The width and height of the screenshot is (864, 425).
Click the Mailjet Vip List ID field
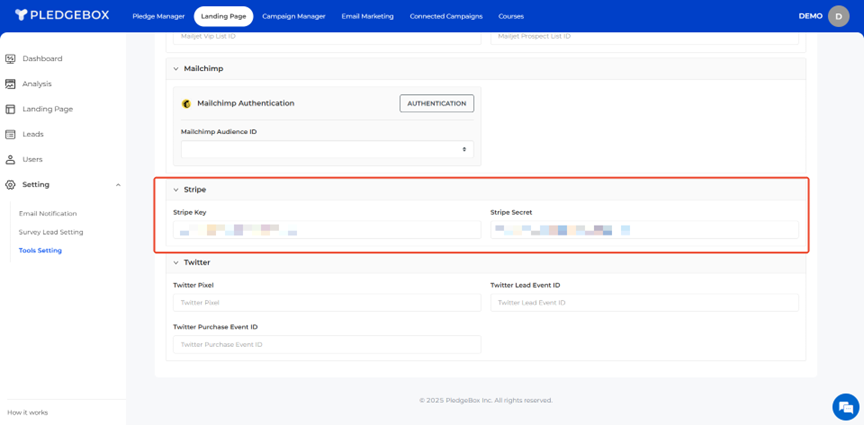pos(327,37)
